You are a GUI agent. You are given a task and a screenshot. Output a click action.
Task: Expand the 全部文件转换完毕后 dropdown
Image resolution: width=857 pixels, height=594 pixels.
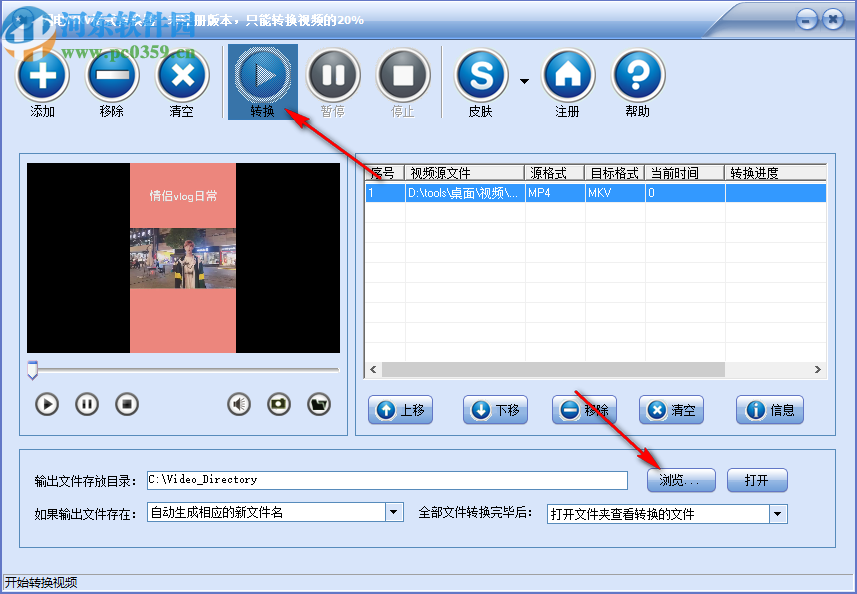(x=778, y=514)
